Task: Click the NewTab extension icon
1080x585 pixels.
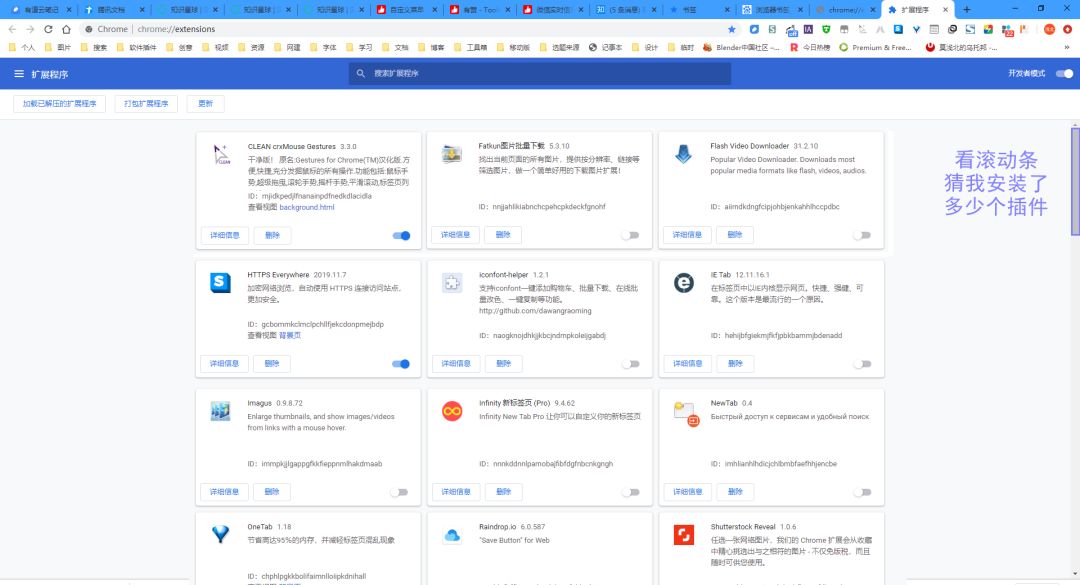Action: (x=686, y=413)
